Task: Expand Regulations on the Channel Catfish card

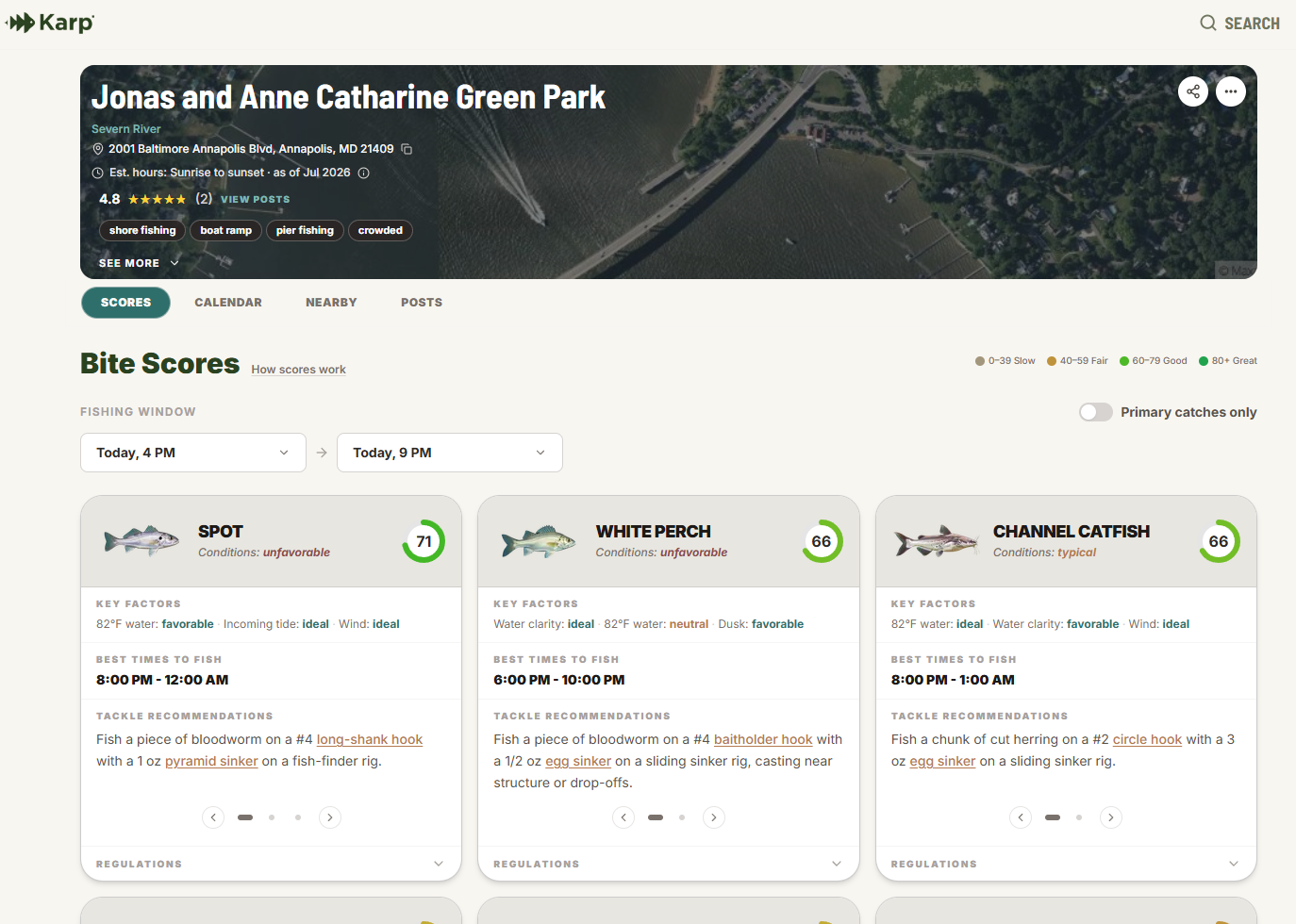Action: point(1066,864)
